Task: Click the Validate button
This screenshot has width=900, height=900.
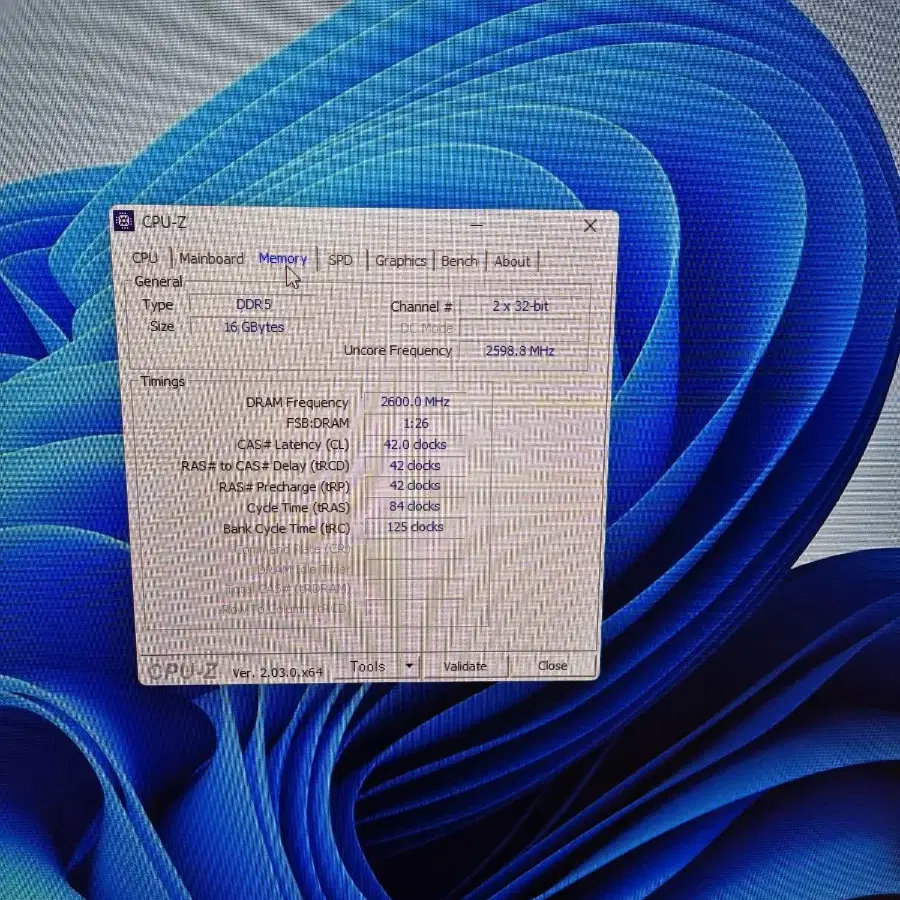Action: pos(465,666)
